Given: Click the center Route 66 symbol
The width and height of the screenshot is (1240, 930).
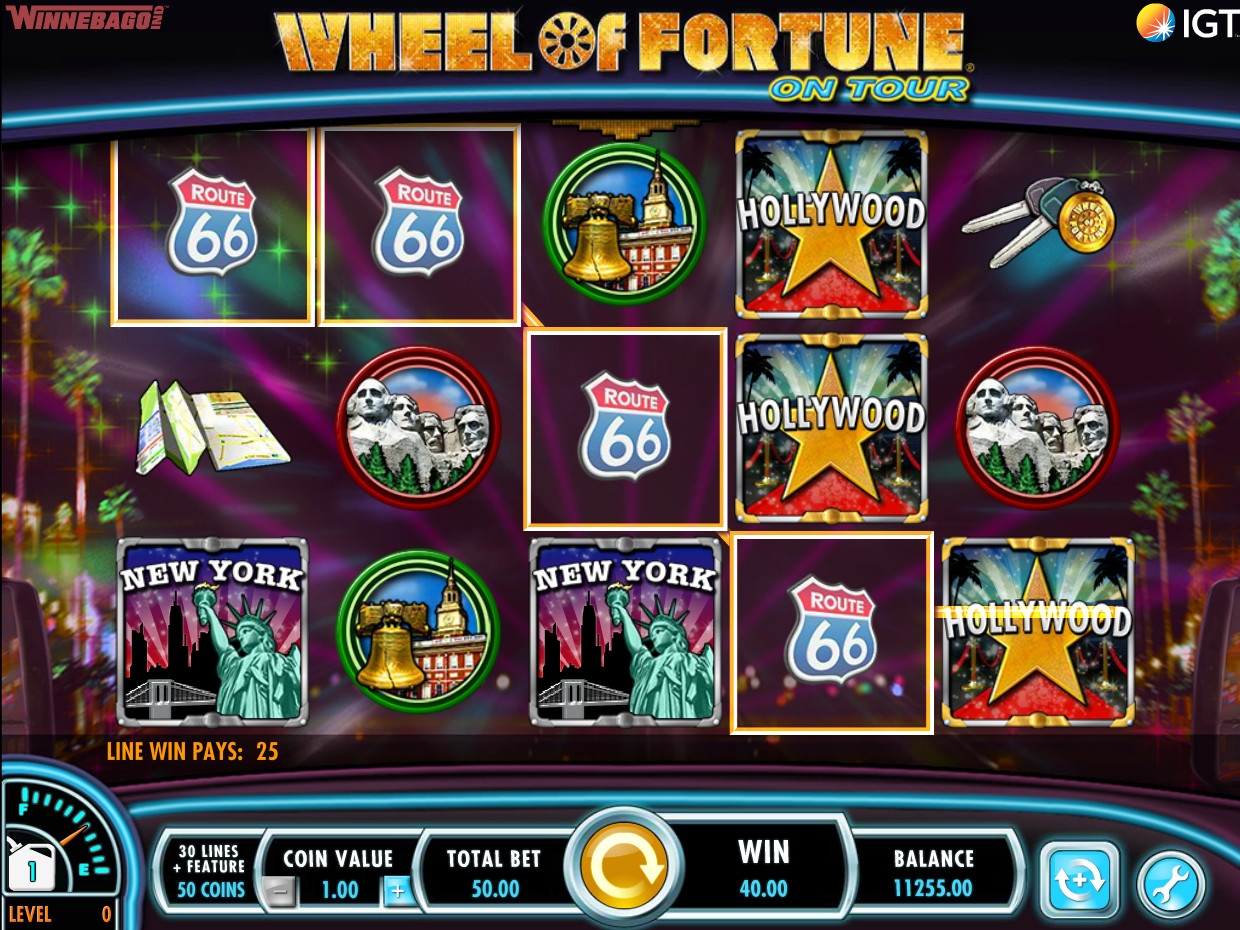Looking at the screenshot, I should point(625,428).
